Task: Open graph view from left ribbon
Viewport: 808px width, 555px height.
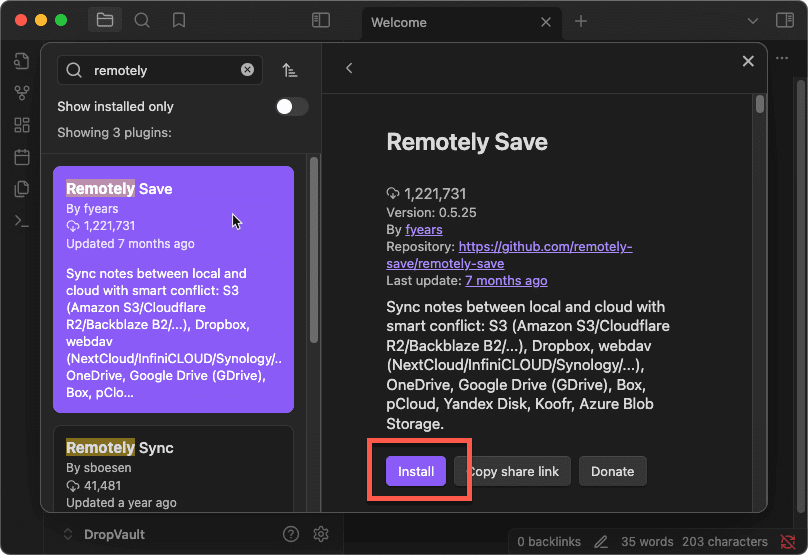Action: pyautogui.click(x=22, y=93)
